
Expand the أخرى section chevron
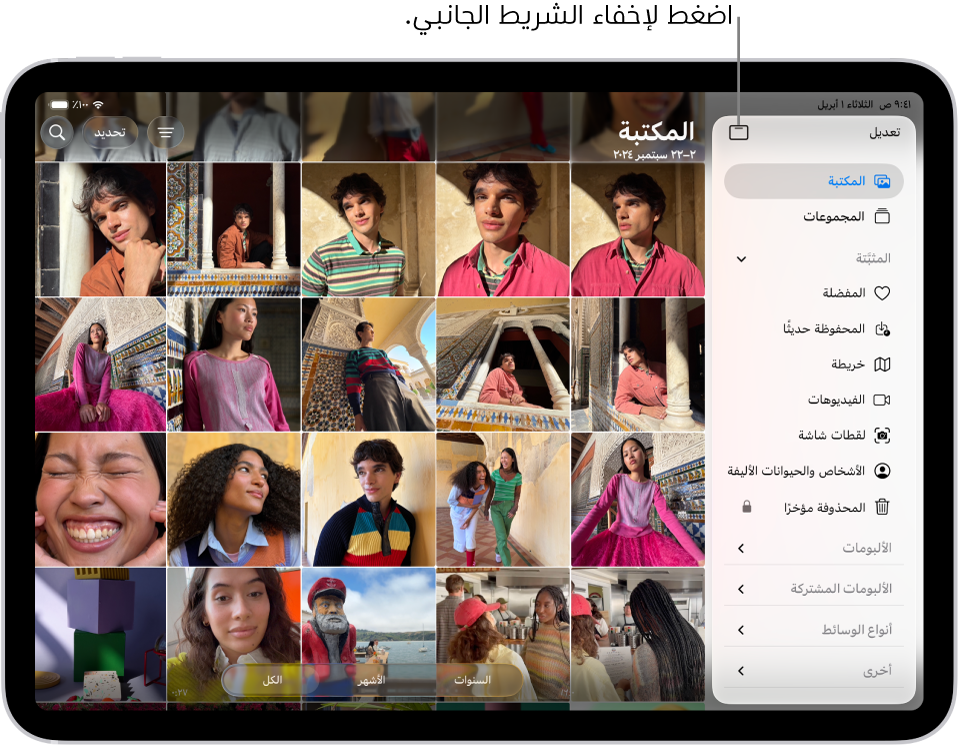pos(741,671)
